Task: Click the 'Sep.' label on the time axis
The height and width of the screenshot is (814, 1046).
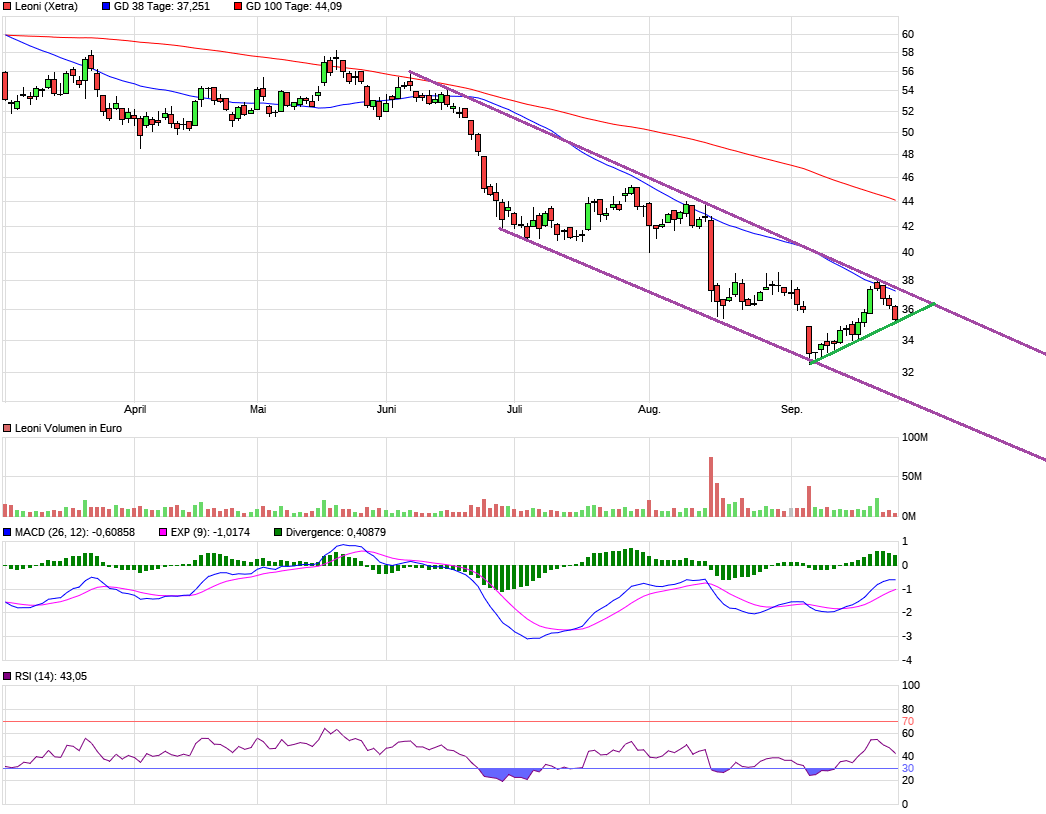Action: (791, 409)
